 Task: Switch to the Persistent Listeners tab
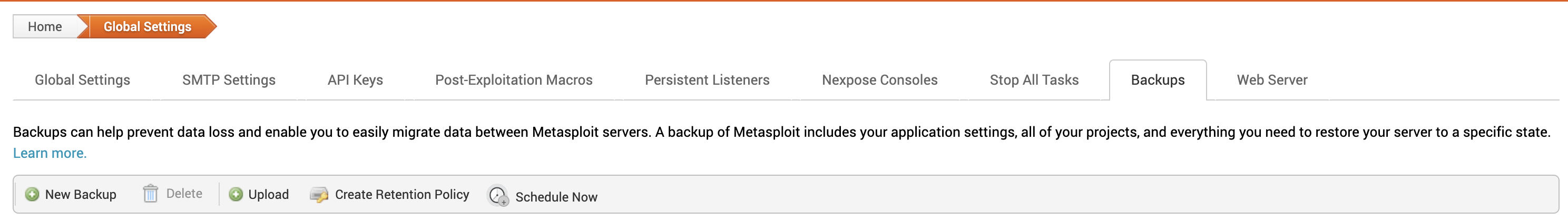(x=707, y=80)
